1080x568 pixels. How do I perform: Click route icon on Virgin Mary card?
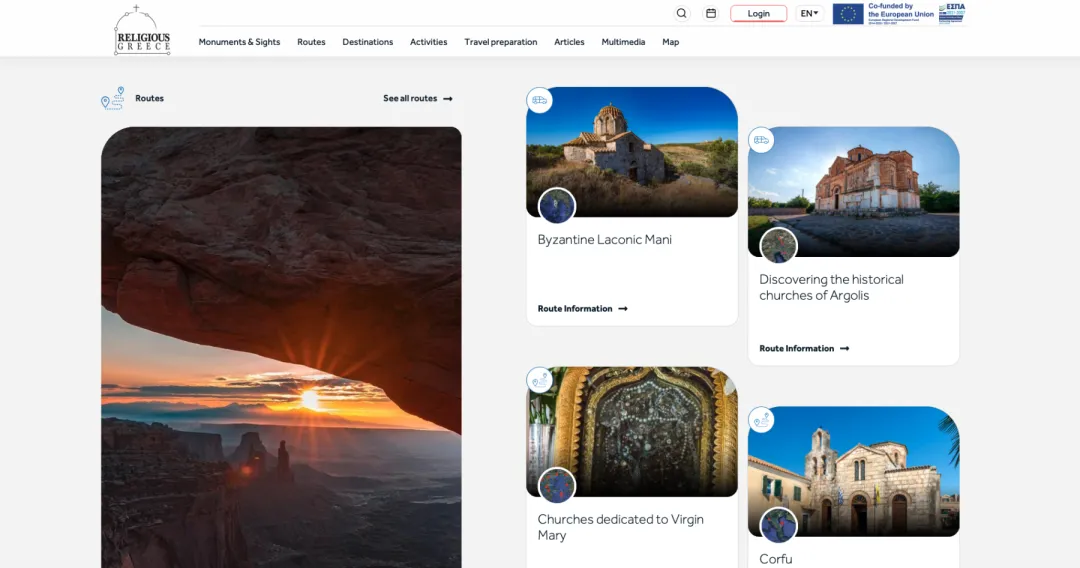pos(540,380)
